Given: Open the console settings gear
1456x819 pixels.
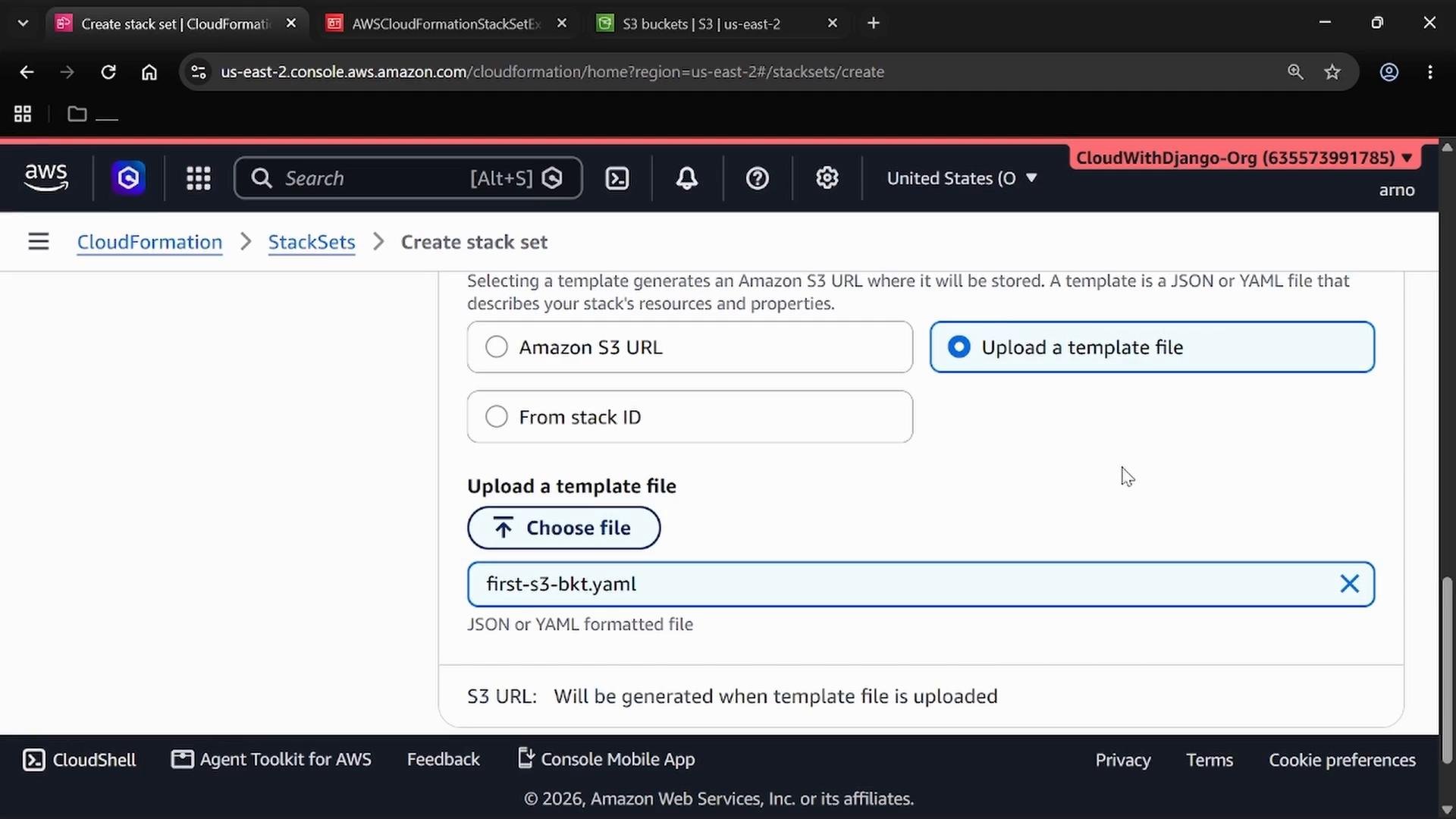Looking at the screenshot, I should 827,178.
